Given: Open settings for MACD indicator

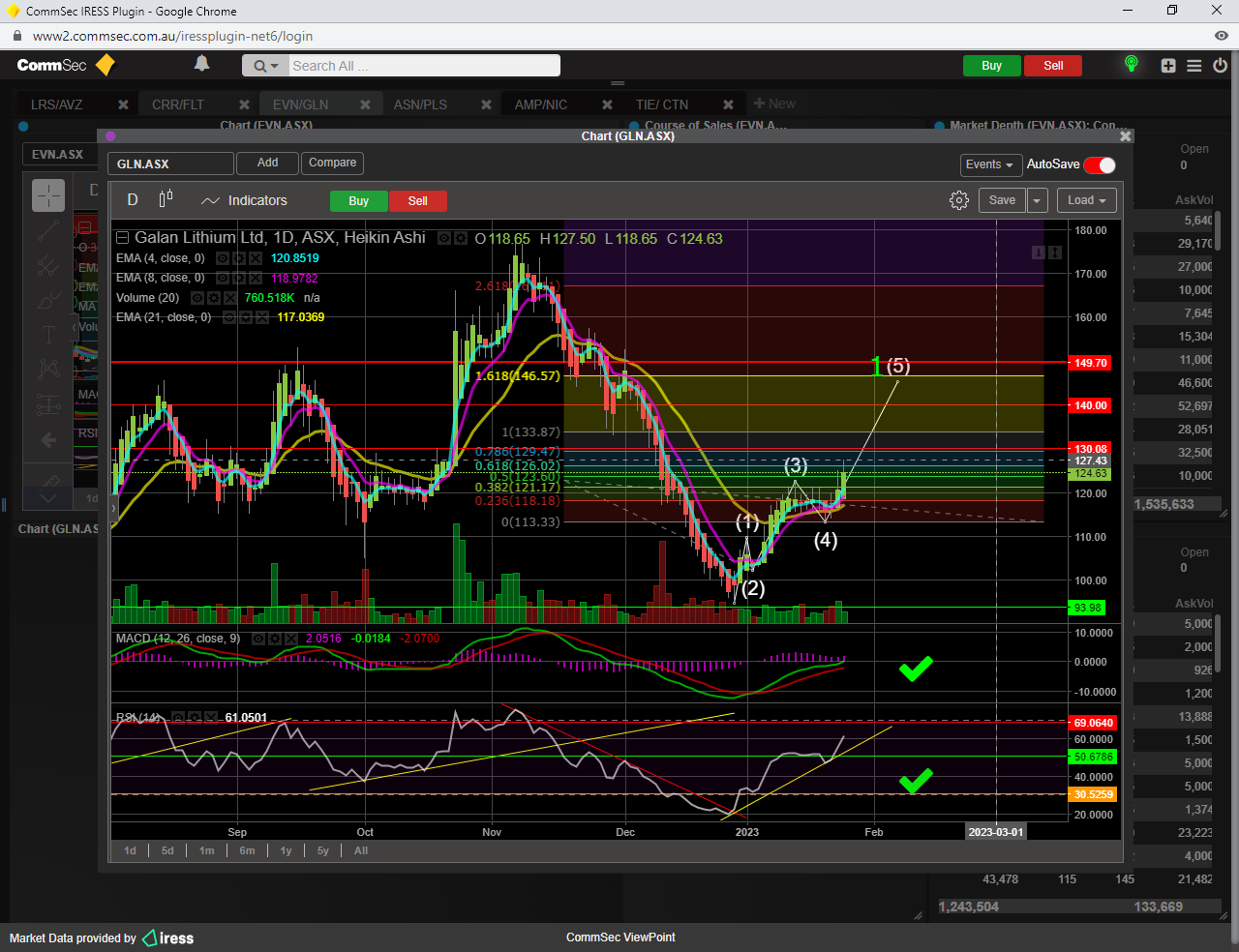Looking at the screenshot, I should [275, 639].
